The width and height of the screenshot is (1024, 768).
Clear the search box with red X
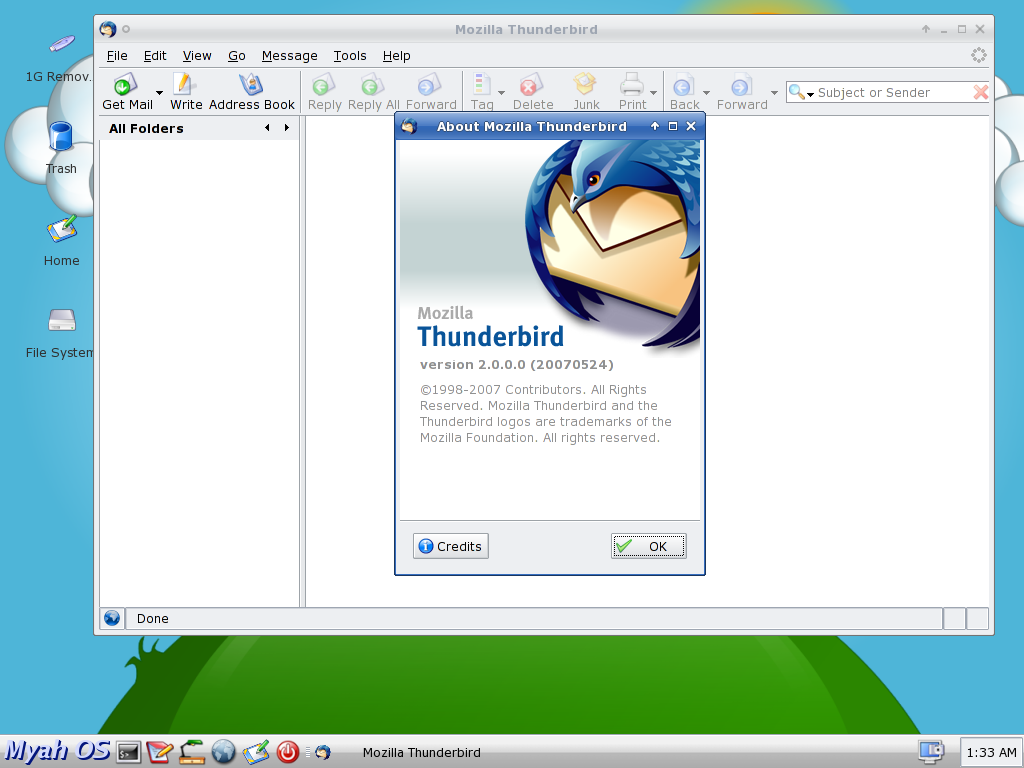point(980,93)
